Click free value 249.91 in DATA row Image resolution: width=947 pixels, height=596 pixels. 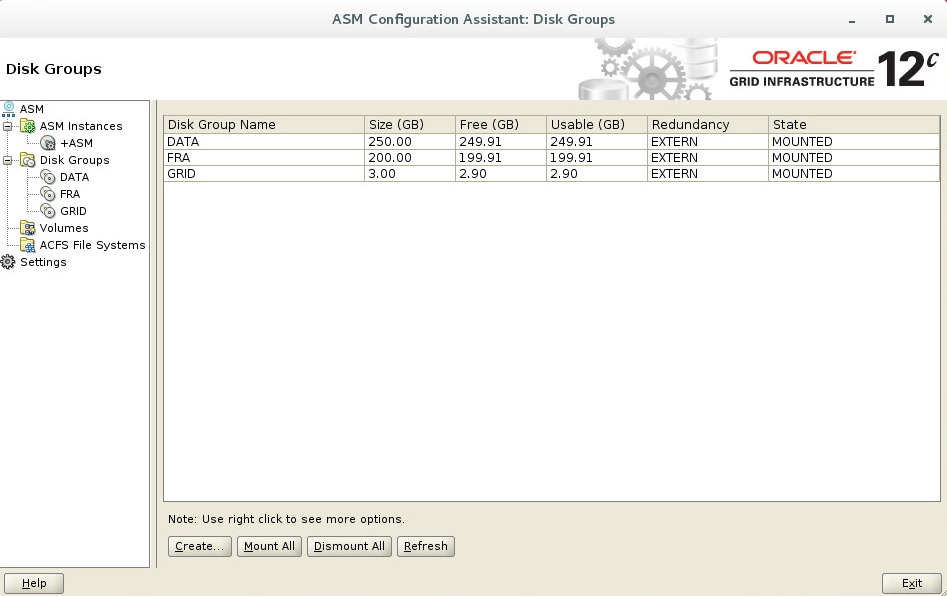480,142
